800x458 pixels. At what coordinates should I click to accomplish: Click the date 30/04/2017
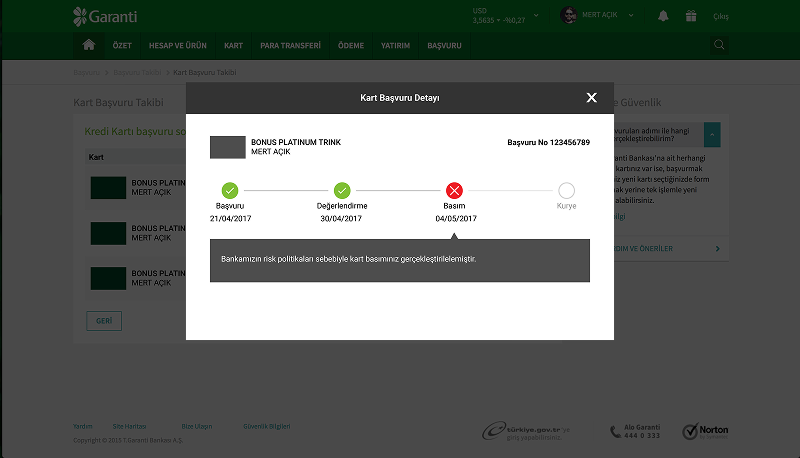341,218
